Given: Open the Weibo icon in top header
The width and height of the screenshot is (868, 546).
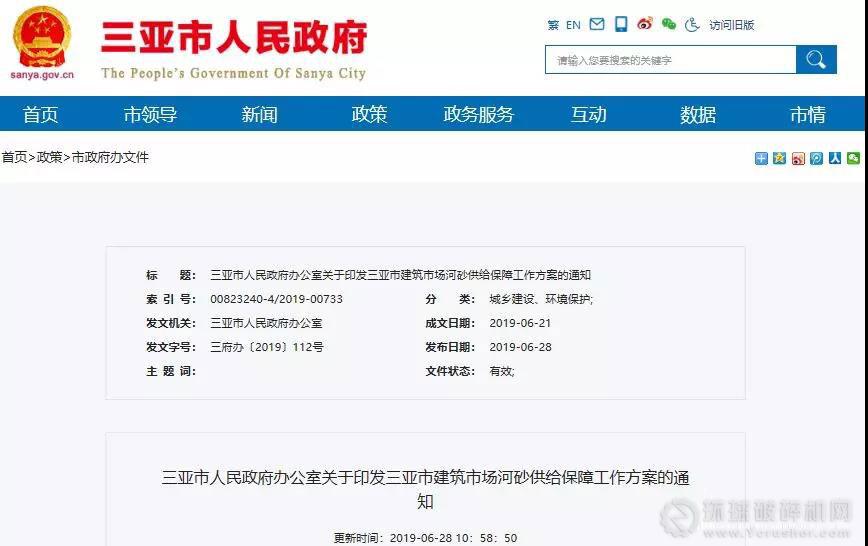Looking at the screenshot, I should tap(645, 25).
